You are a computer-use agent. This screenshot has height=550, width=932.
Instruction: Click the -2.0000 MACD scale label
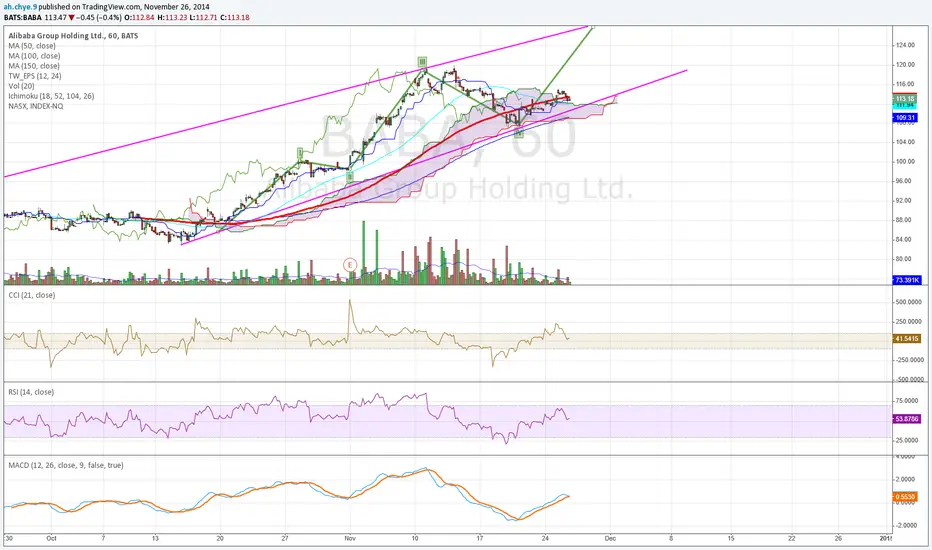pos(905,526)
